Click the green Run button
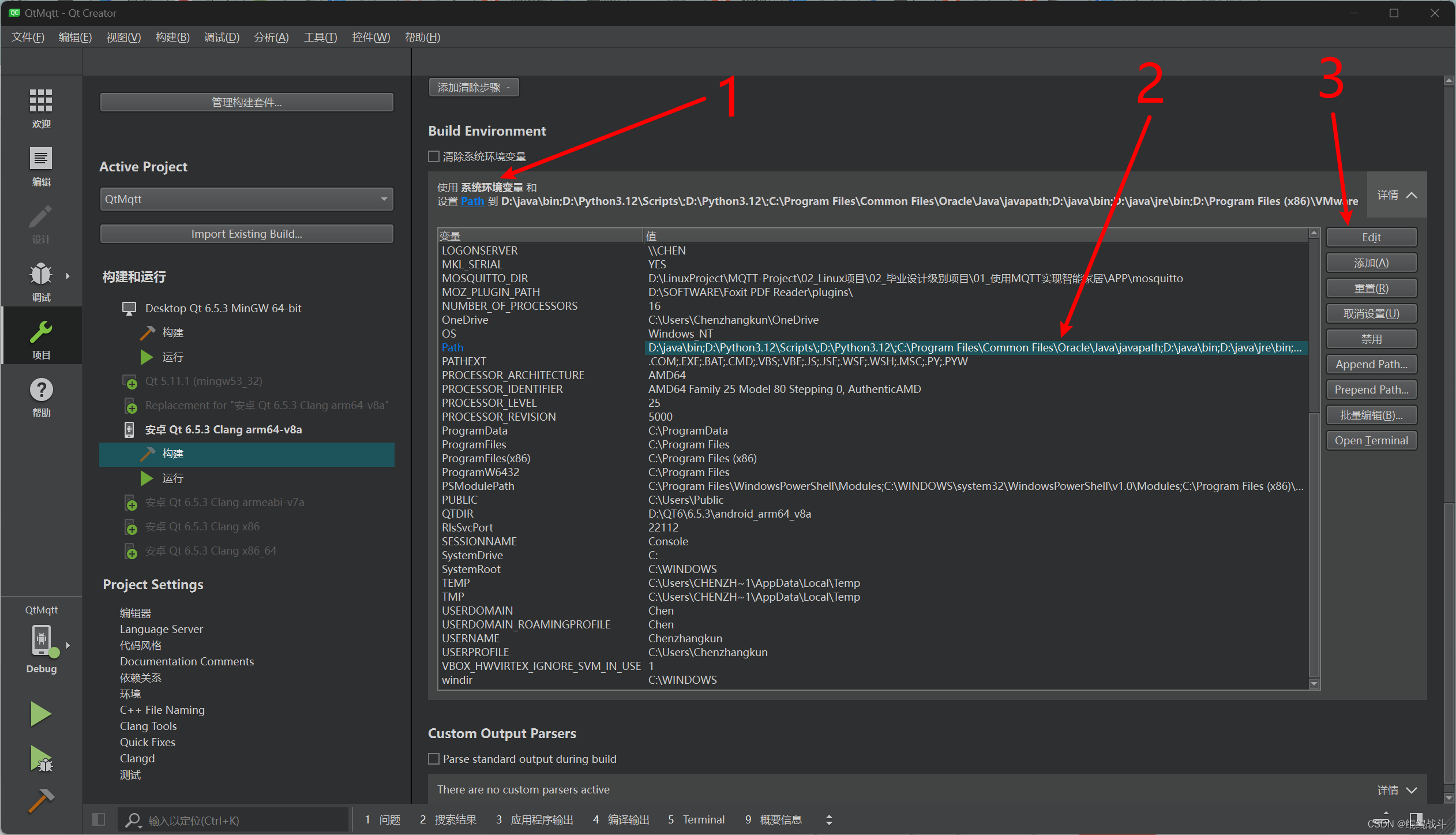Viewport: 1456px width, 835px height. [x=40, y=714]
